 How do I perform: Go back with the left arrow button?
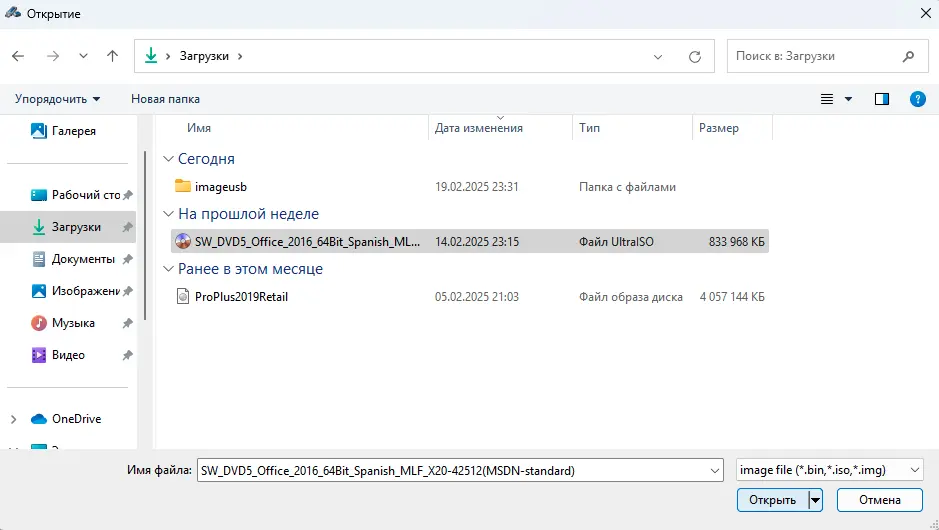click(18, 56)
